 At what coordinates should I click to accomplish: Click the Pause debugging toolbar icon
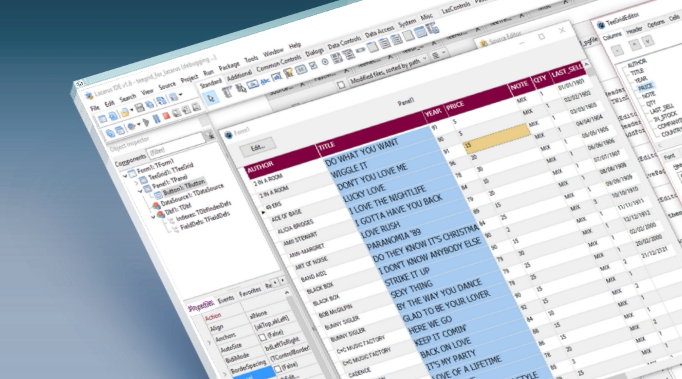(x=156, y=119)
